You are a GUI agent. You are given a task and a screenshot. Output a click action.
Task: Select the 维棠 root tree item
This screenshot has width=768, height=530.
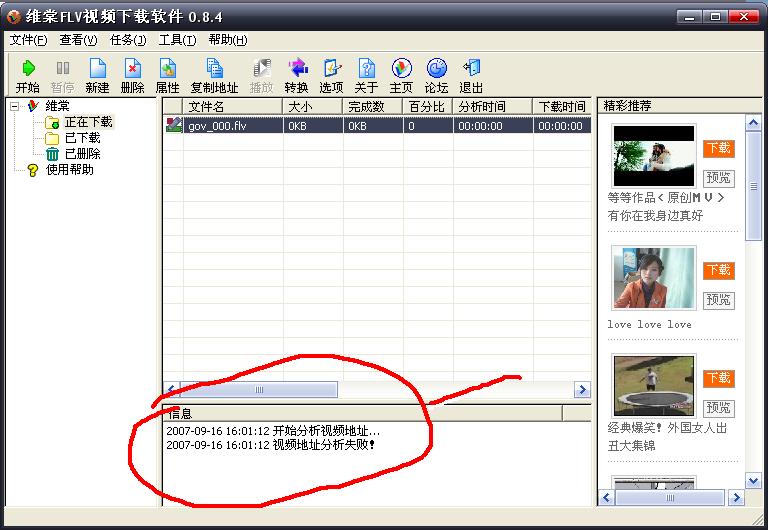(57, 106)
